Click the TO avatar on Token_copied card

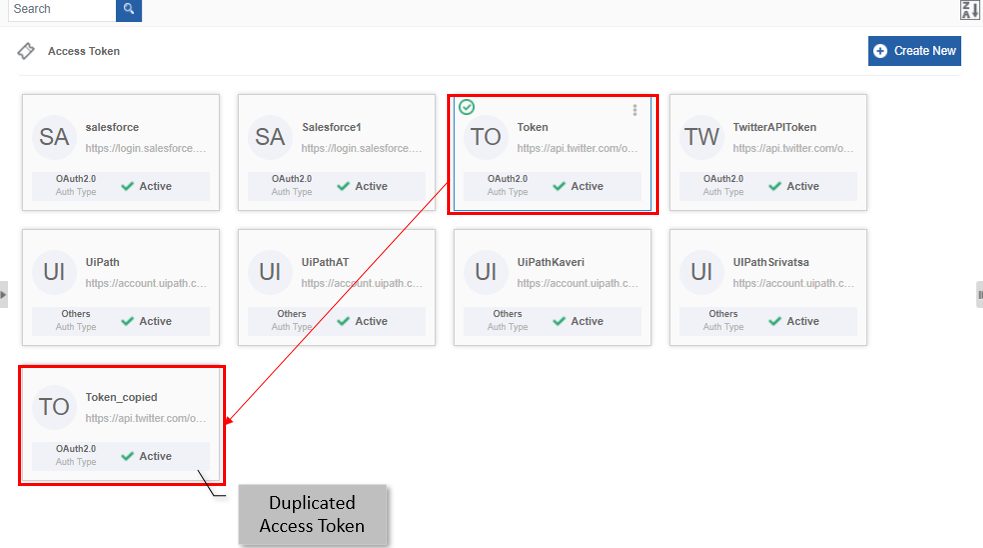pos(54,407)
